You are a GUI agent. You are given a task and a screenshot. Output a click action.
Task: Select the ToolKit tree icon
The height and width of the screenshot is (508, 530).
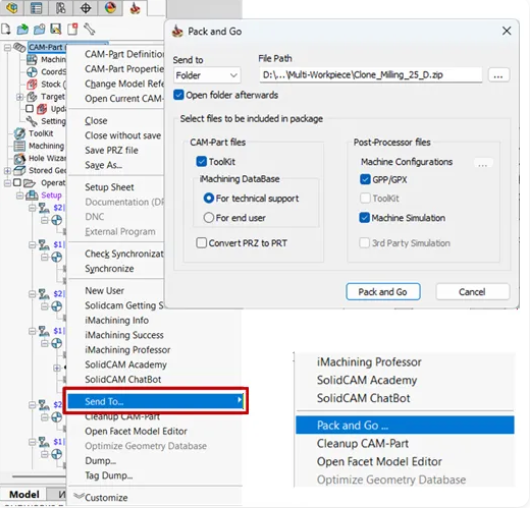tap(19, 134)
